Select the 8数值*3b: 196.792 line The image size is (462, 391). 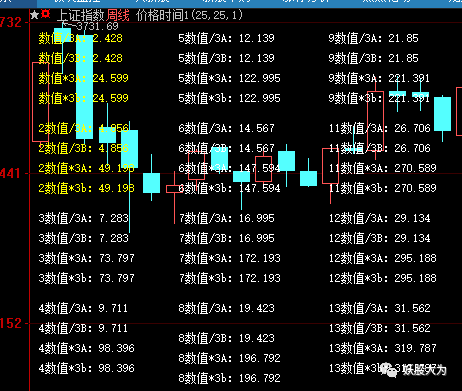point(230,378)
